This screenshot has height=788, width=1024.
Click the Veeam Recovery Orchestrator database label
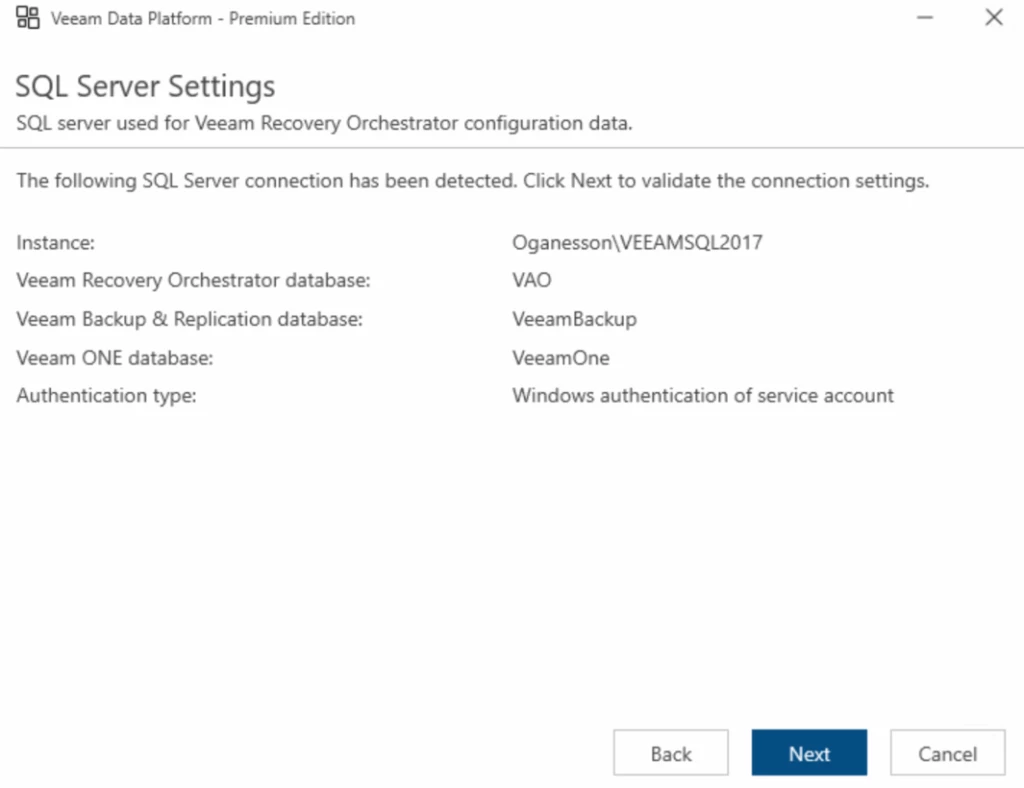(193, 281)
